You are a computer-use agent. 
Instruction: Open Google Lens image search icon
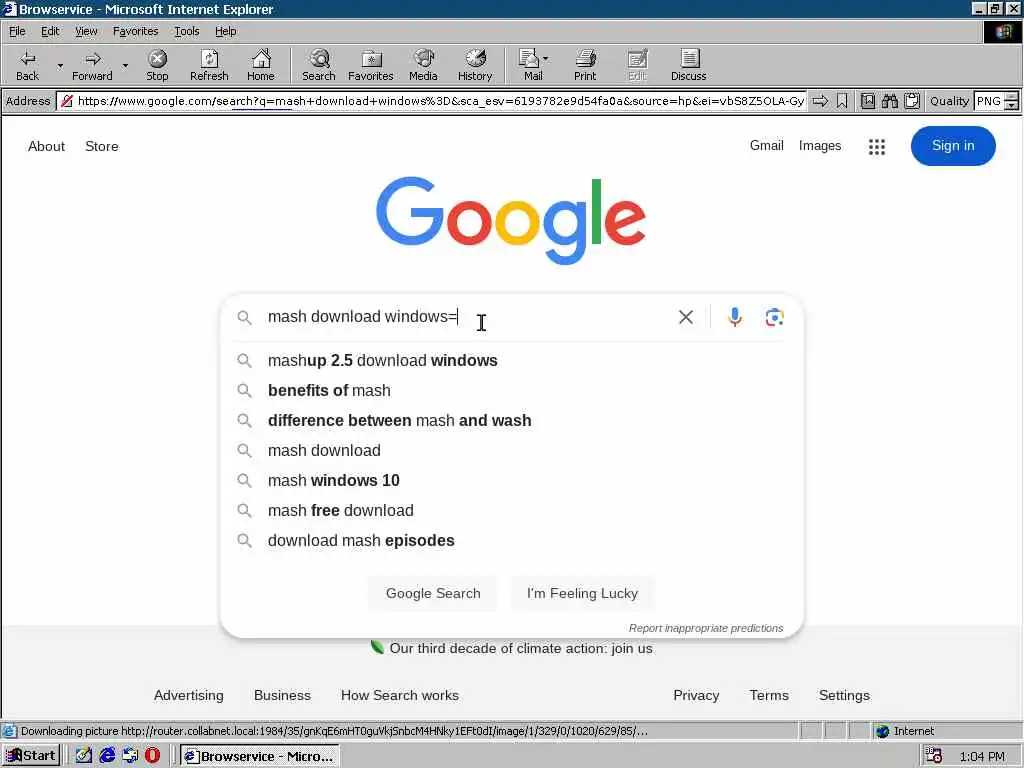pos(775,317)
